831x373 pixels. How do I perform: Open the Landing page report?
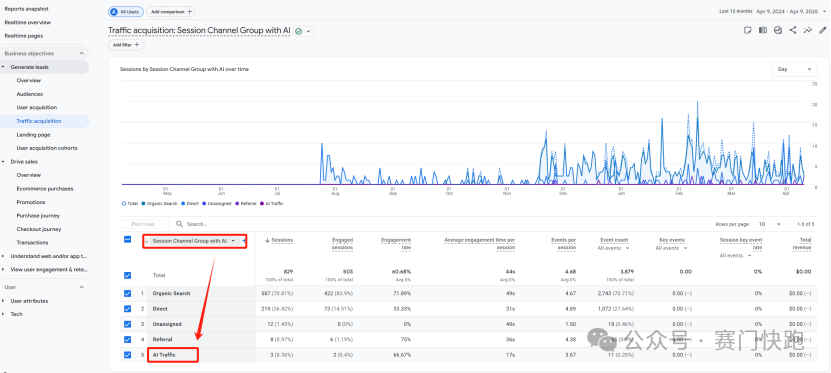33,135
